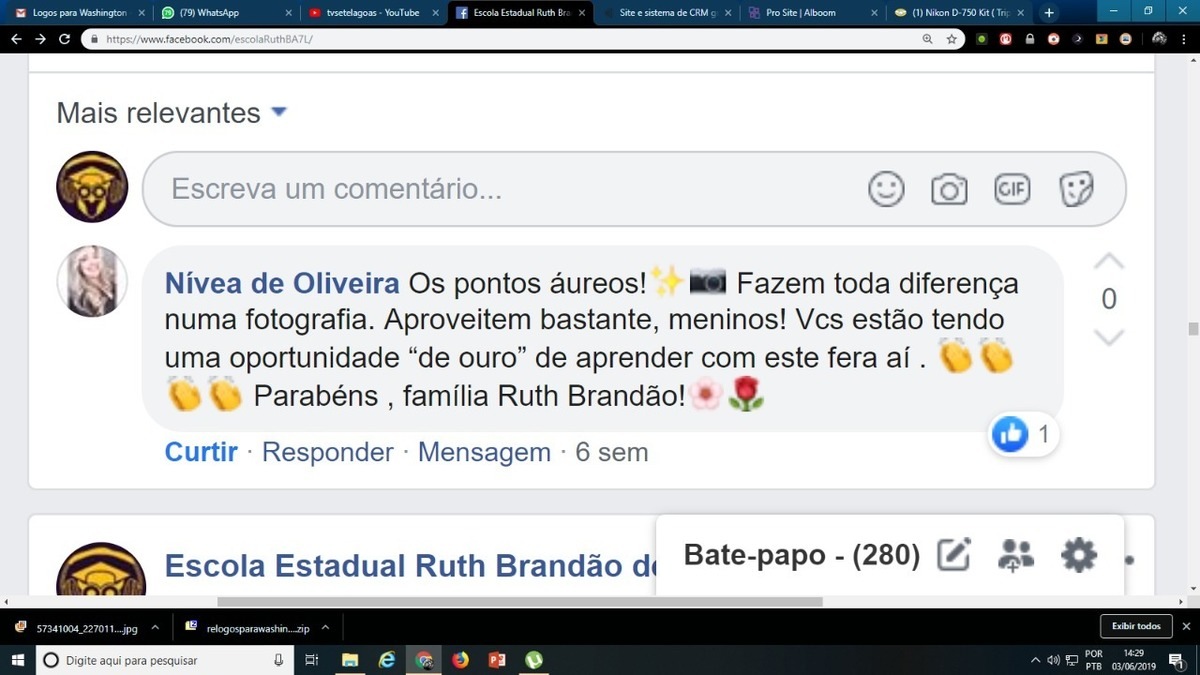Click Curtir under Nívea's comment
Screen dimensions: 1200x675
pyautogui.click(x=201, y=452)
